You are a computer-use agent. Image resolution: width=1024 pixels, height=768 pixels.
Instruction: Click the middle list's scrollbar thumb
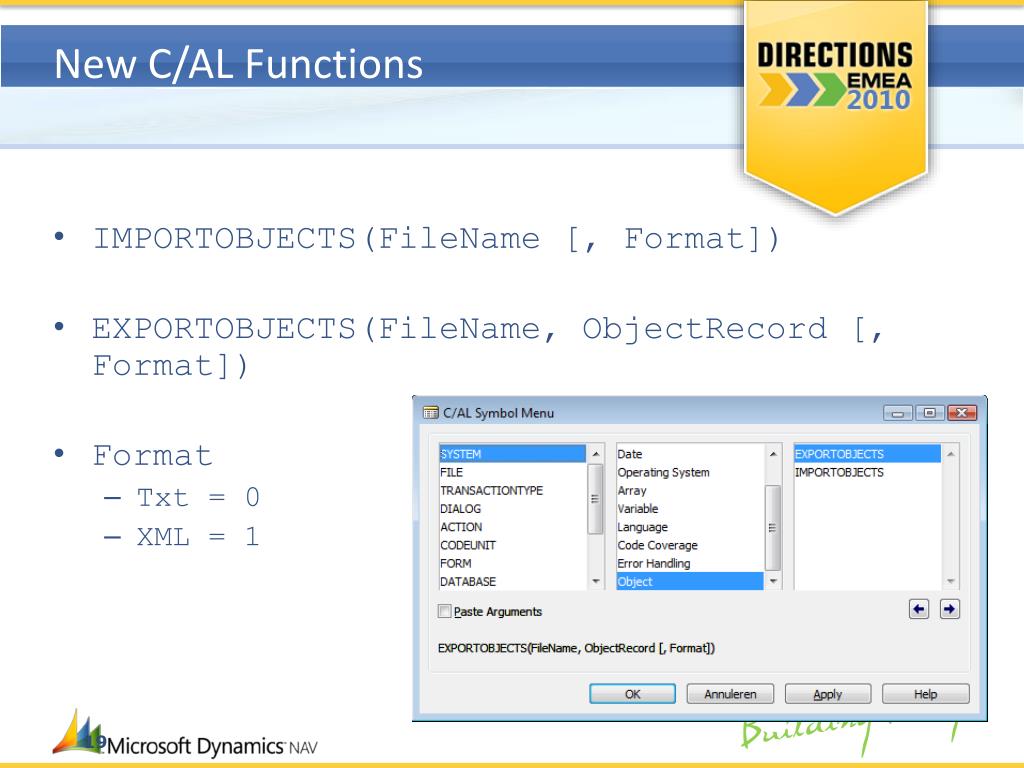(x=773, y=528)
